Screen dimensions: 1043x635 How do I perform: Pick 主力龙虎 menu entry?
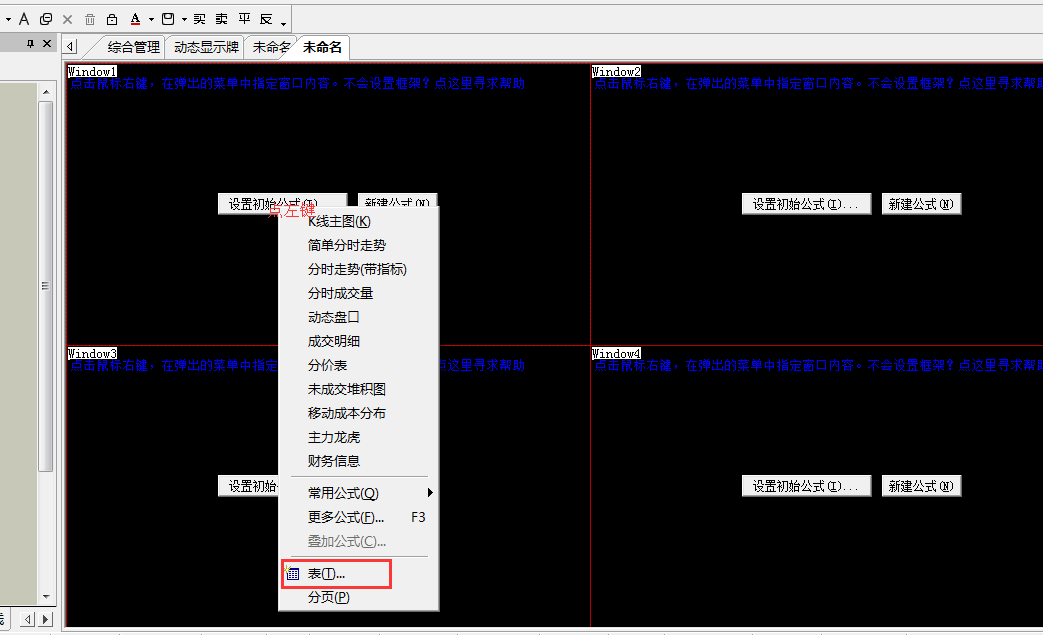359,437
